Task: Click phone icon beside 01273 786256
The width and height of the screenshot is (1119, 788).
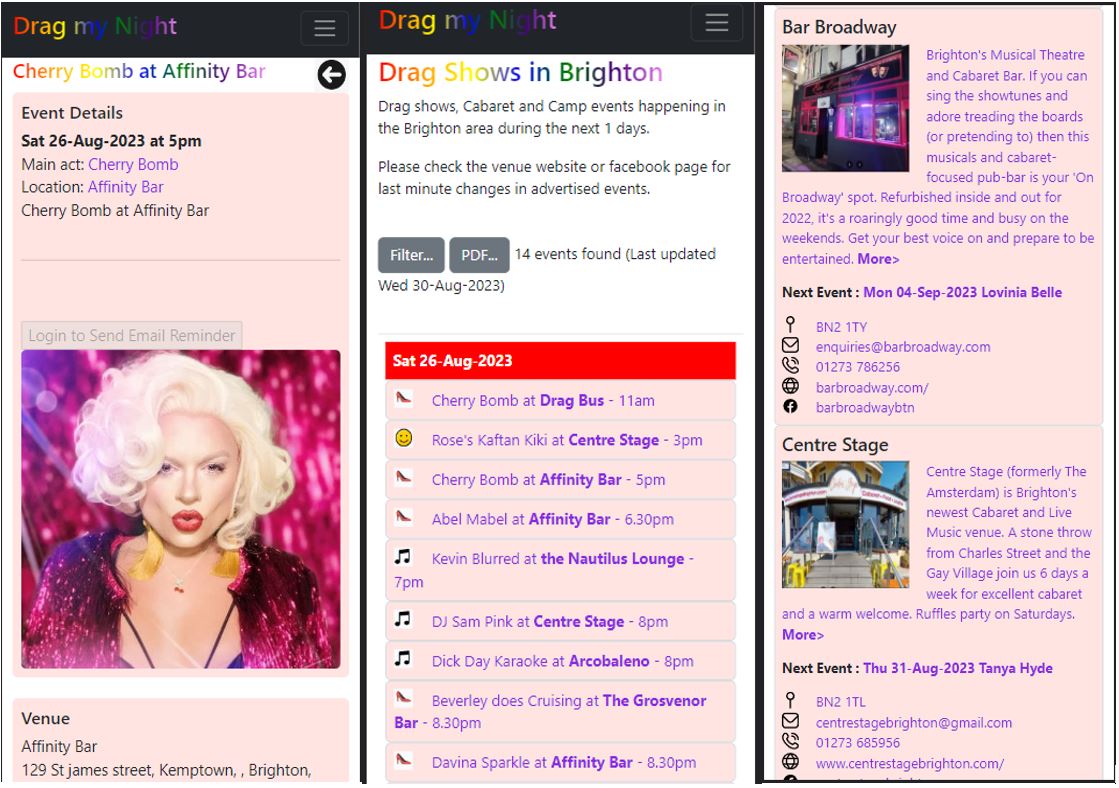Action: (x=790, y=366)
